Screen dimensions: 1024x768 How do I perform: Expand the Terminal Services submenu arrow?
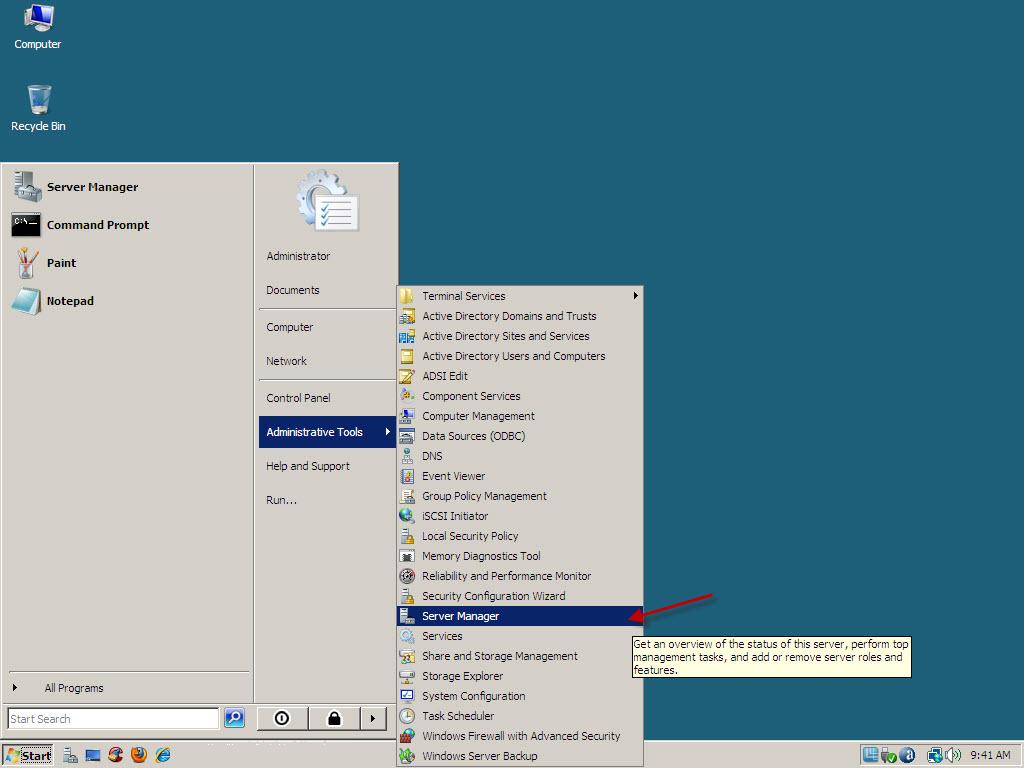pos(635,296)
